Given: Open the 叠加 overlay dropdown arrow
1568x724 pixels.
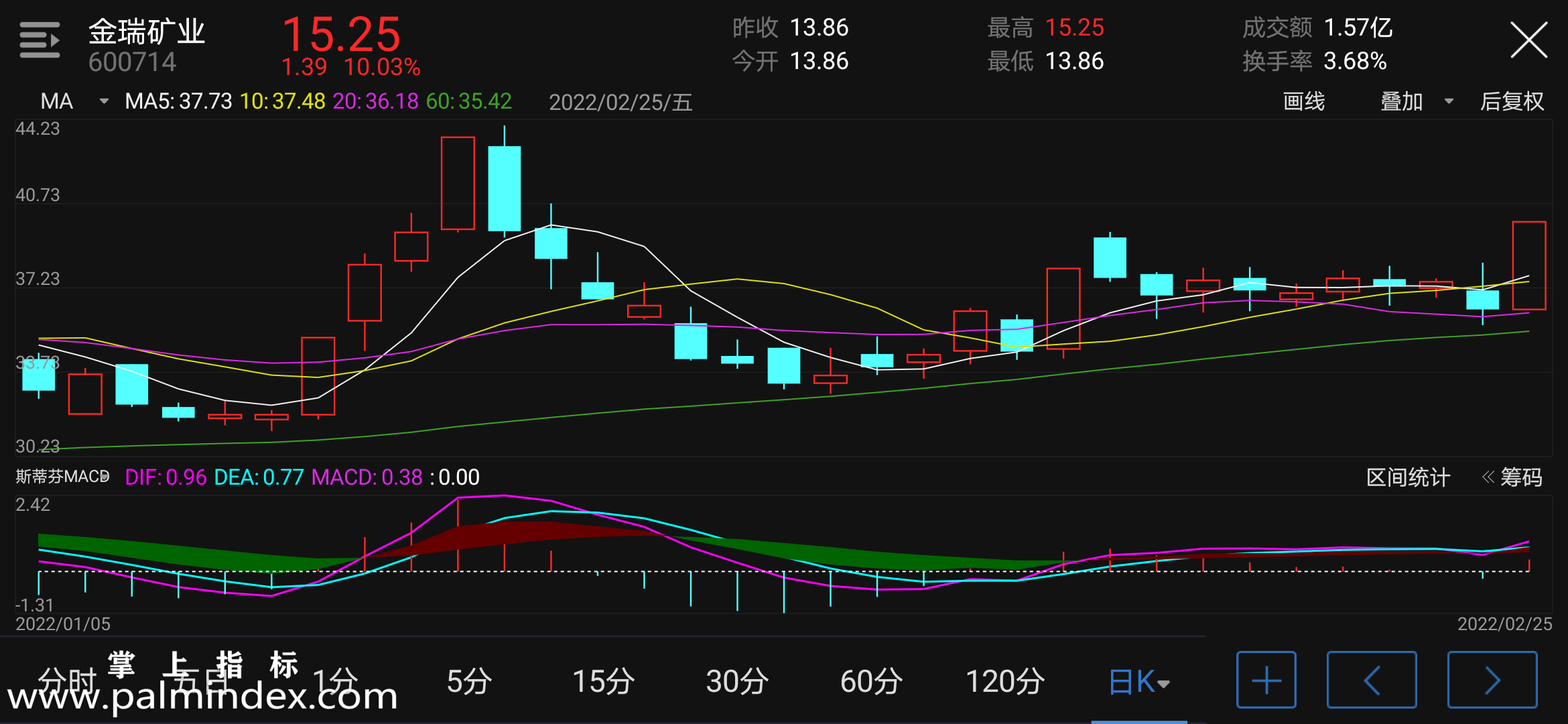Looking at the screenshot, I should [1449, 101].
